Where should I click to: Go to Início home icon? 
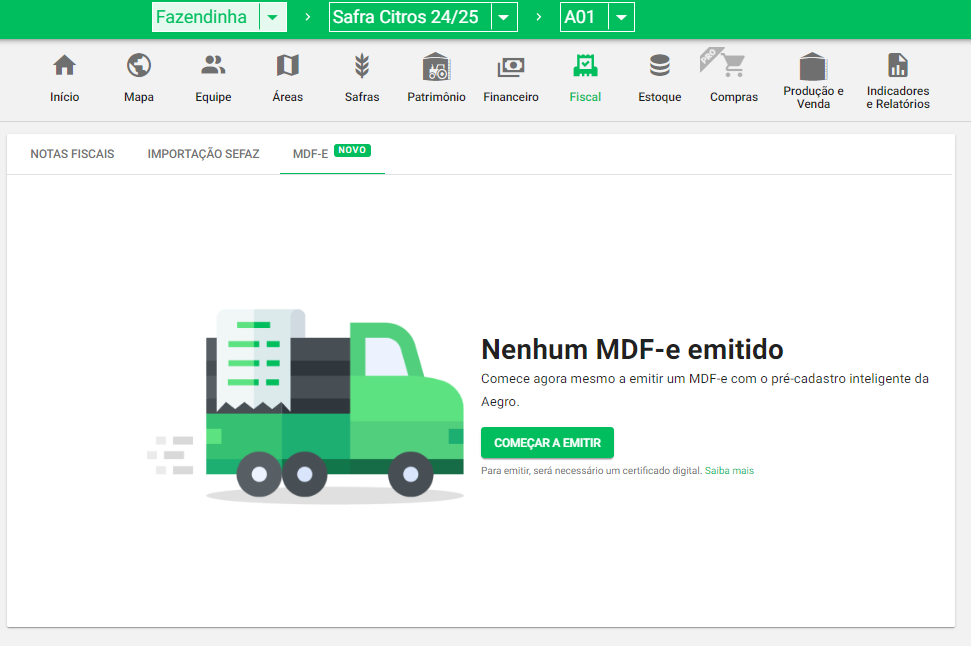pos(64,67)
